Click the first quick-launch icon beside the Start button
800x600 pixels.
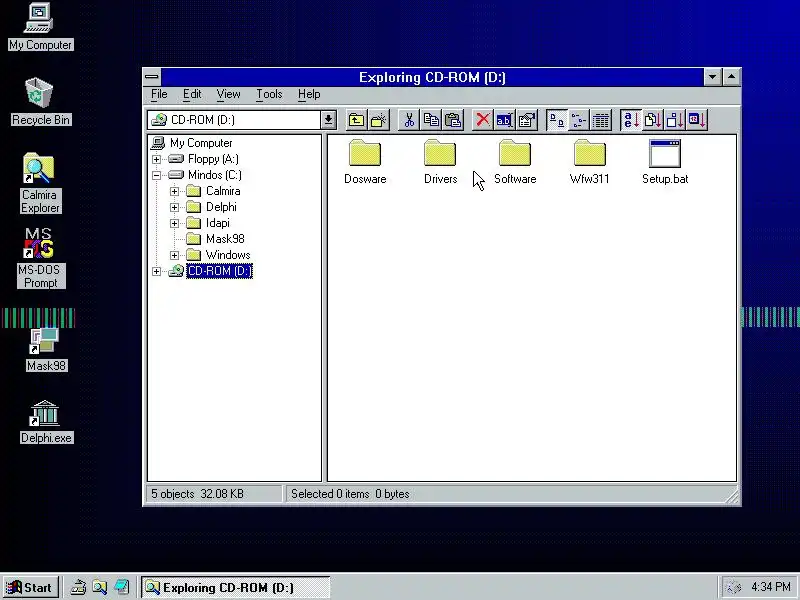[78, 588]
